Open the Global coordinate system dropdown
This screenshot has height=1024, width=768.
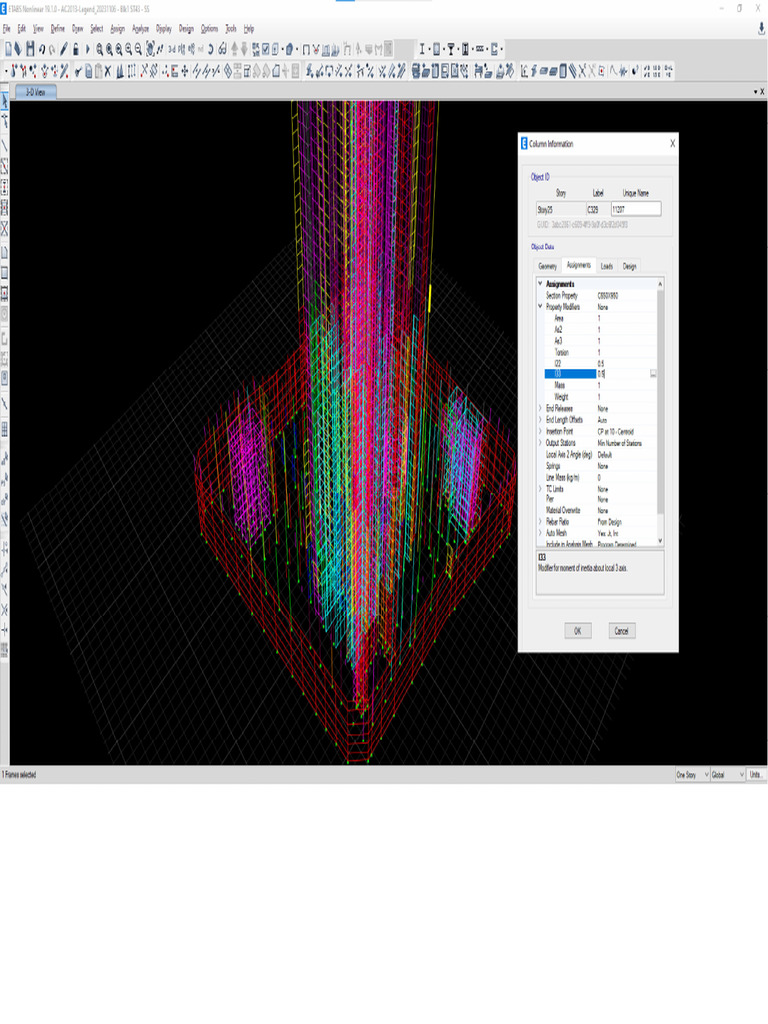[726, 775]
